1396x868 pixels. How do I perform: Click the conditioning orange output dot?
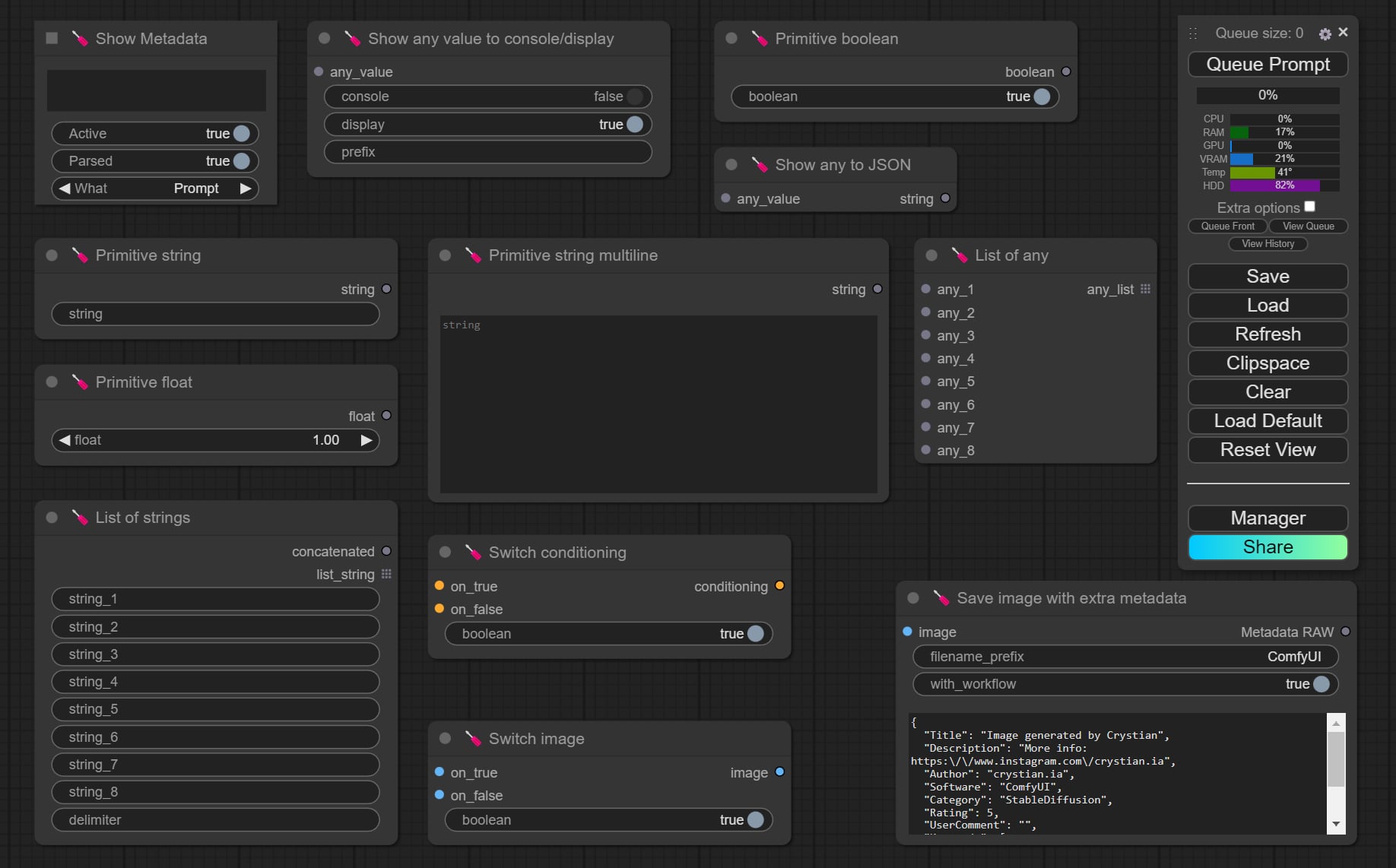coord(779,586)
